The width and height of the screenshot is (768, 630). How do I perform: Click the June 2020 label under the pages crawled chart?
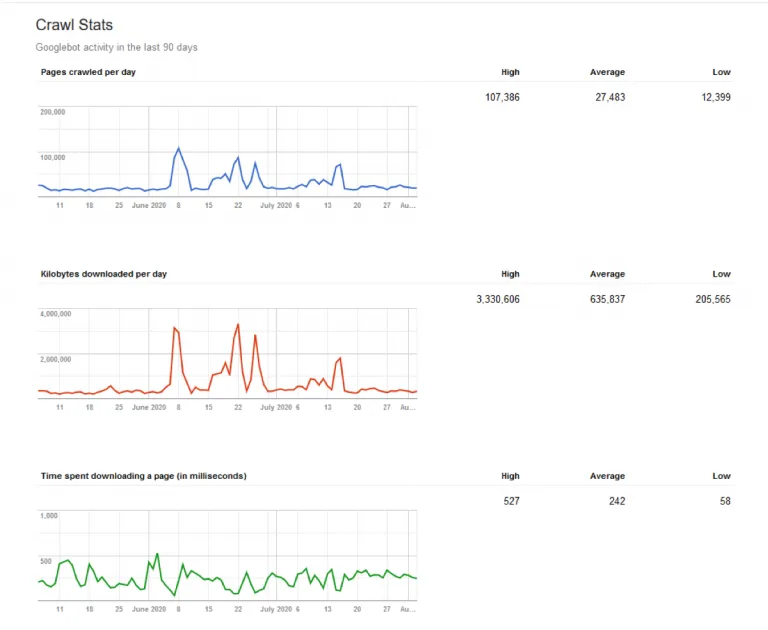pos(149,205)
